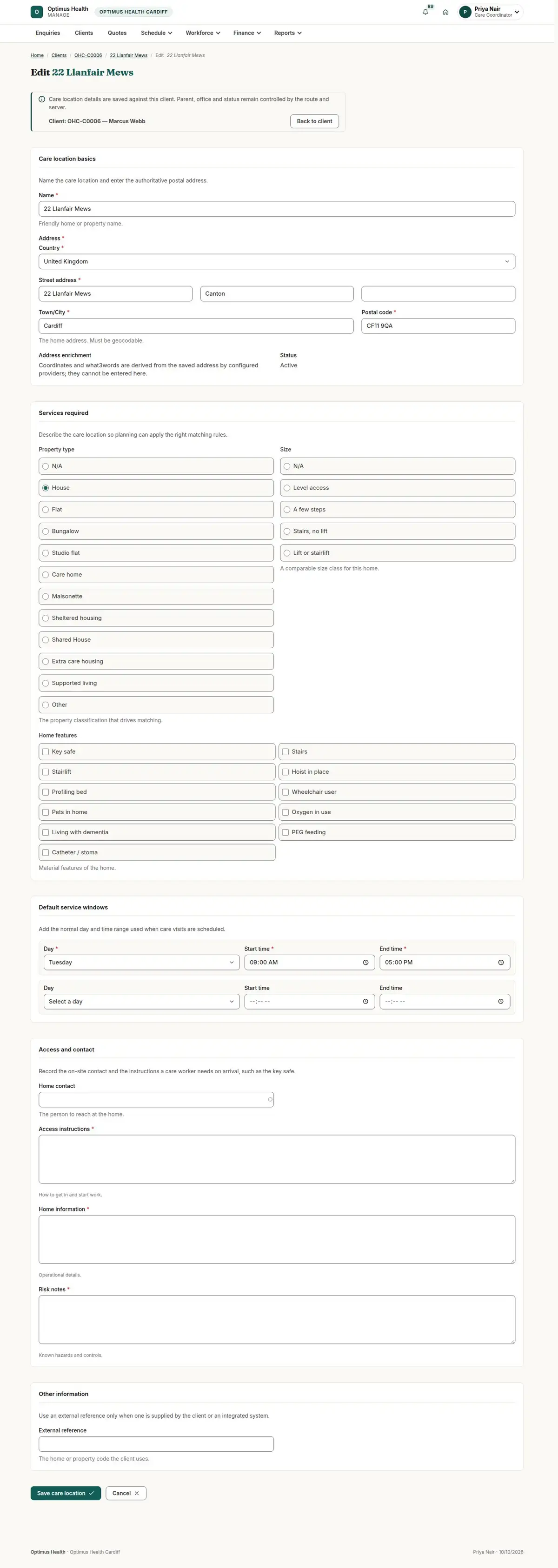Open clock picker on empty end time
The image size is (558, 1568).
point(501,1001)
